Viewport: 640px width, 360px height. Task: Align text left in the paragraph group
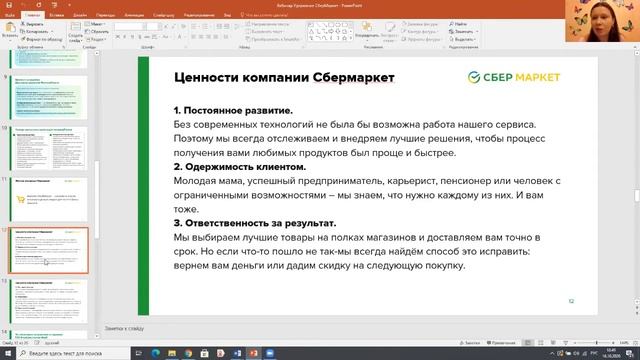coord(194,37)
